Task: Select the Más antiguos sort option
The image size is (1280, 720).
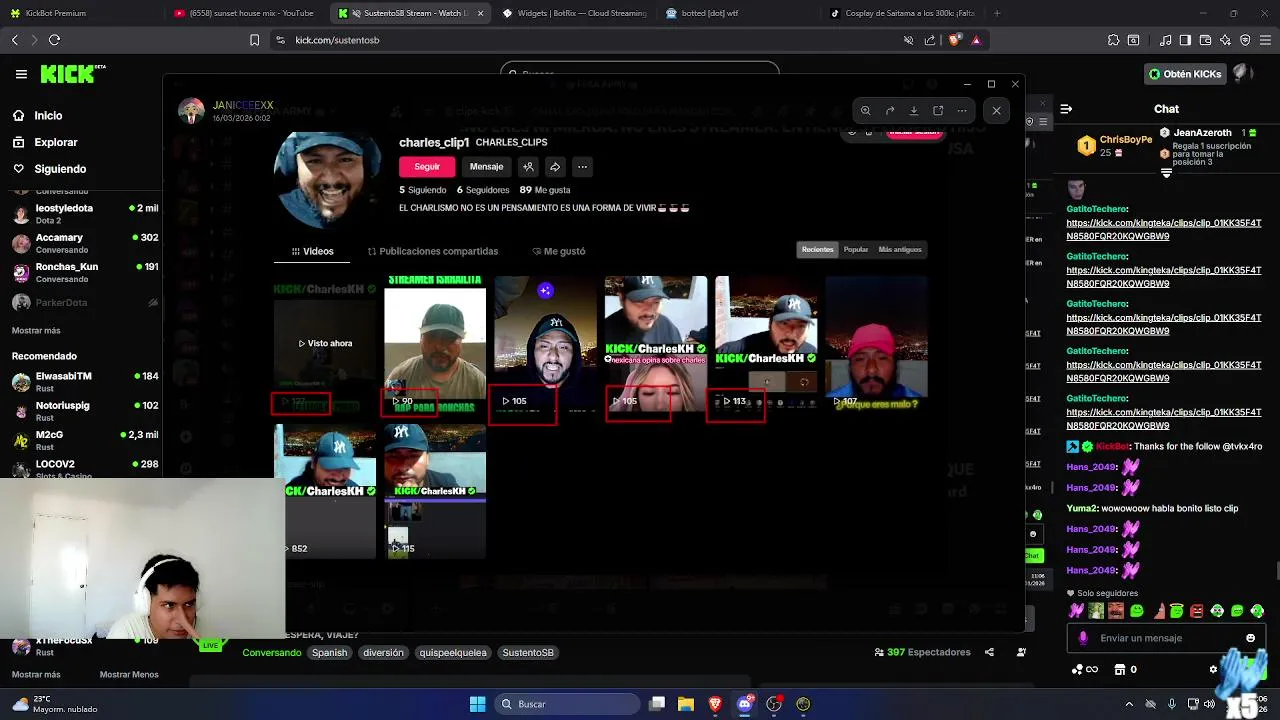Action: 900,250
